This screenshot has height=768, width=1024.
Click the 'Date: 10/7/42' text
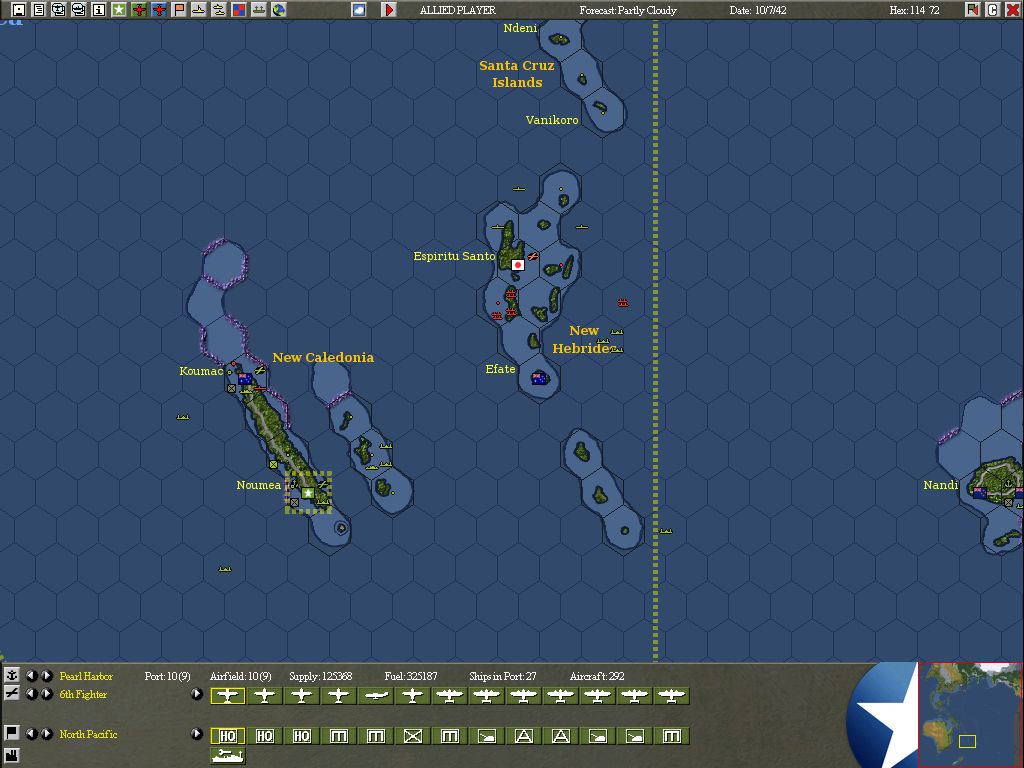[x=758, y=10]
